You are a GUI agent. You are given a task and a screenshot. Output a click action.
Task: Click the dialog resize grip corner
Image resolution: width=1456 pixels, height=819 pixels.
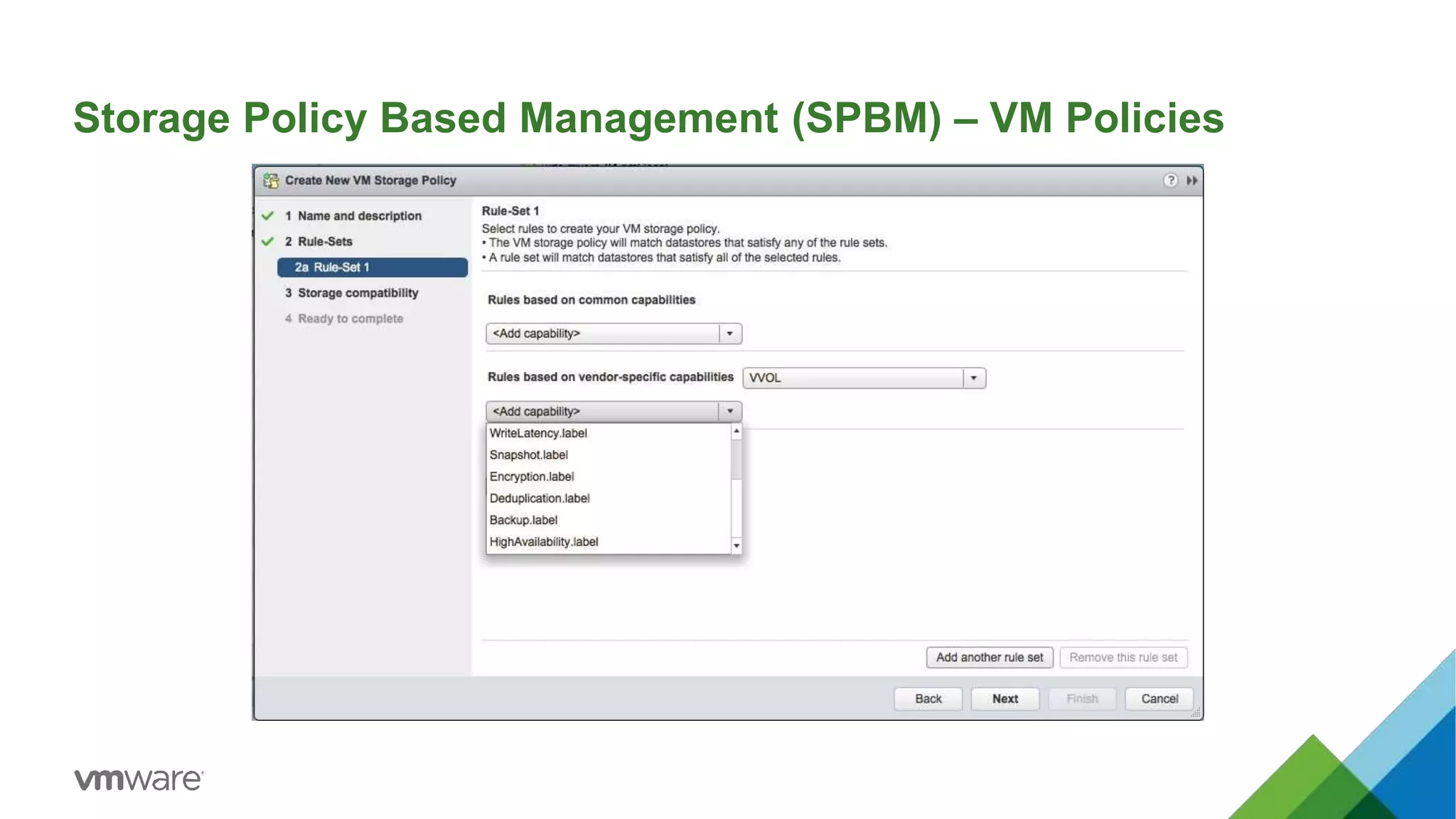[1196, 712]
